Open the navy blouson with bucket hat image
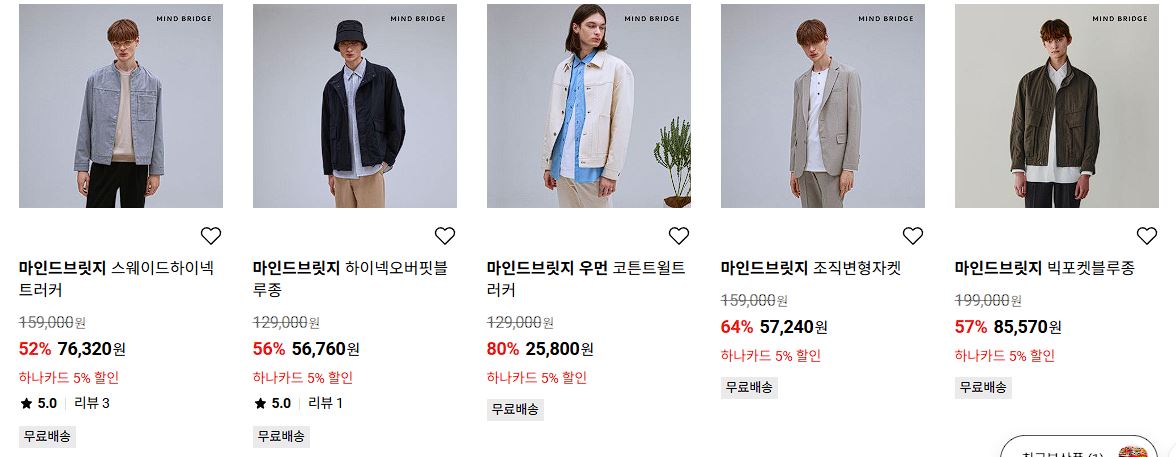Image resolution: width=1176 pixels, height=457 pixels. (x=355, y=106)
